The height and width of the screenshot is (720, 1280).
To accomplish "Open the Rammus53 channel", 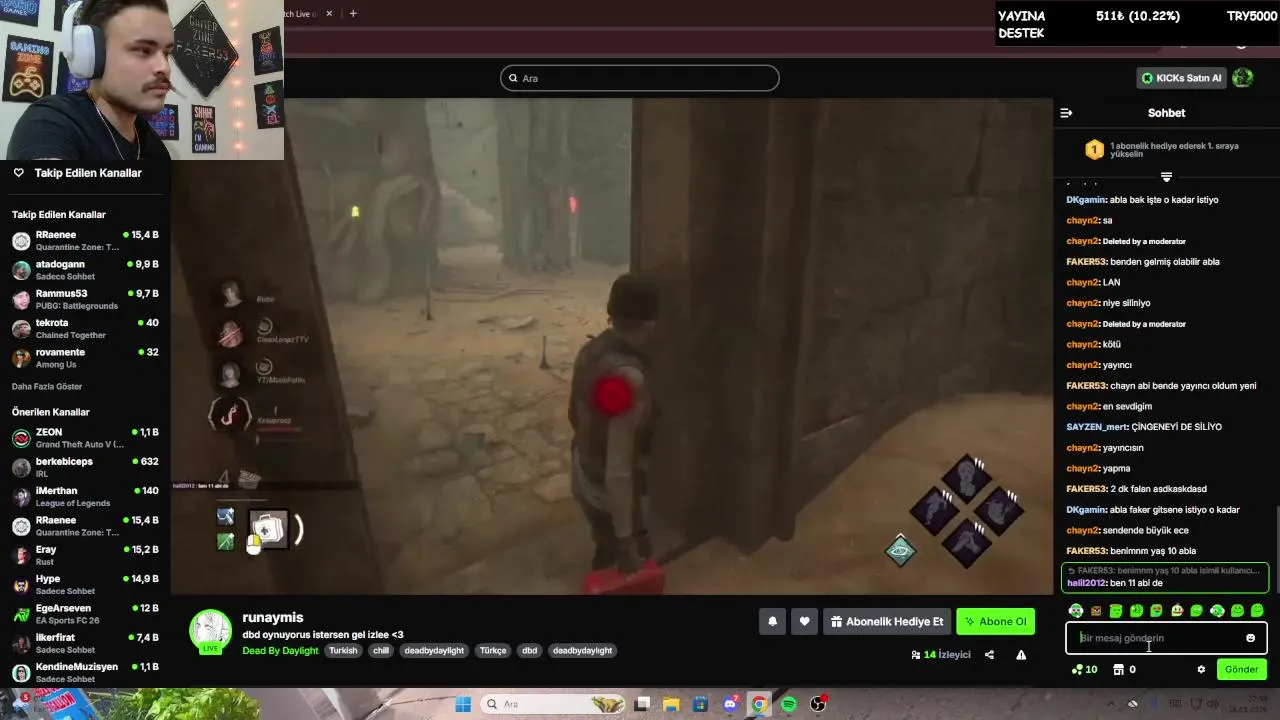I will click(85, 299).
